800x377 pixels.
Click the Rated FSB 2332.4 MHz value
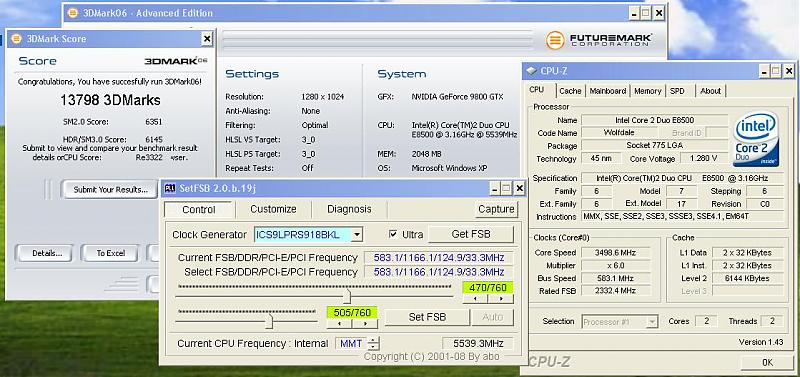click(x=616, y=291)
